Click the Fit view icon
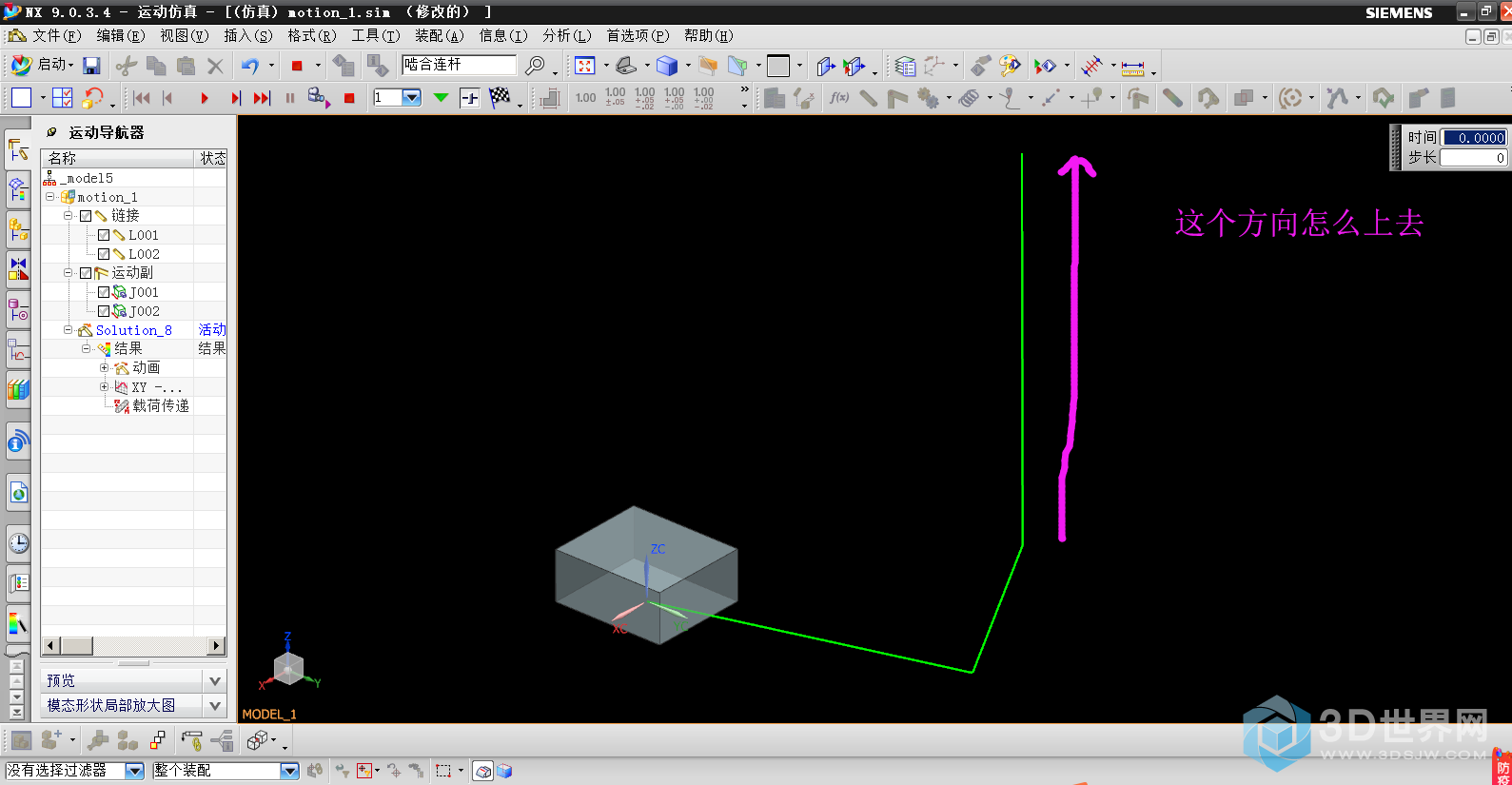 [x=585, y=66]
